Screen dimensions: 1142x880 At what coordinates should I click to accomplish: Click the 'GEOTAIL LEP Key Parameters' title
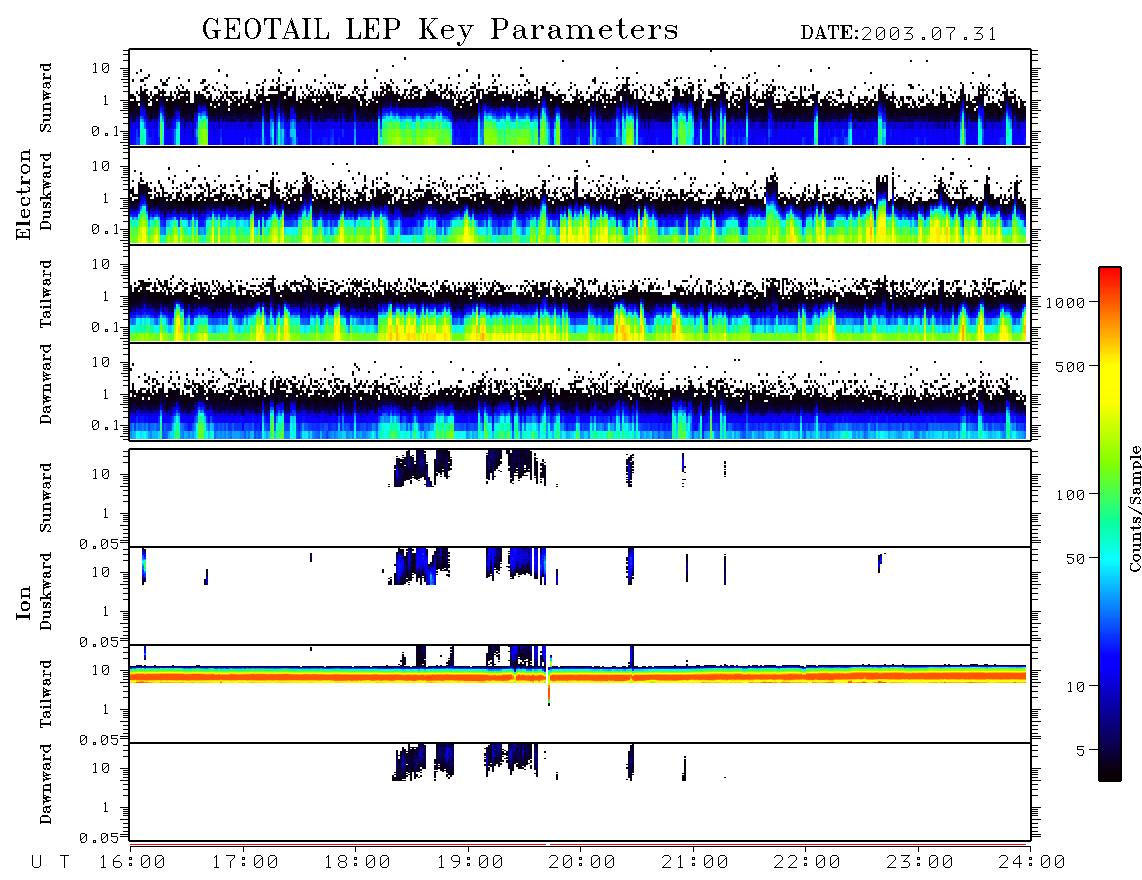pyautogui.click(x=440, y=29)
